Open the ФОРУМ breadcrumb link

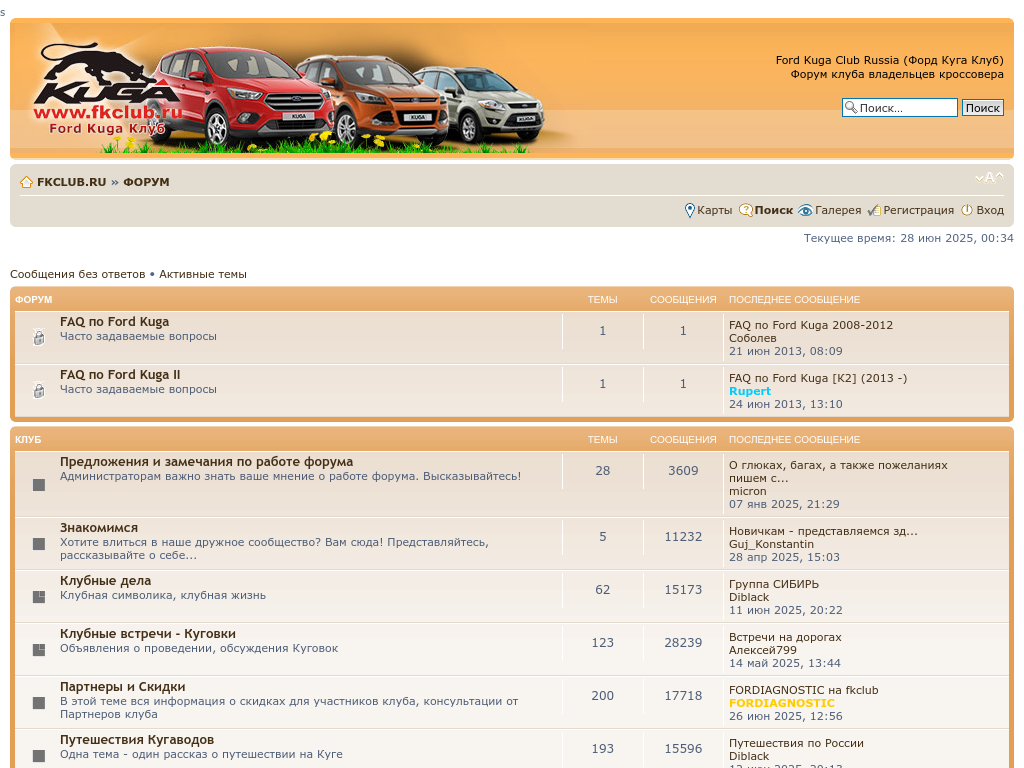tap(146, 182)
